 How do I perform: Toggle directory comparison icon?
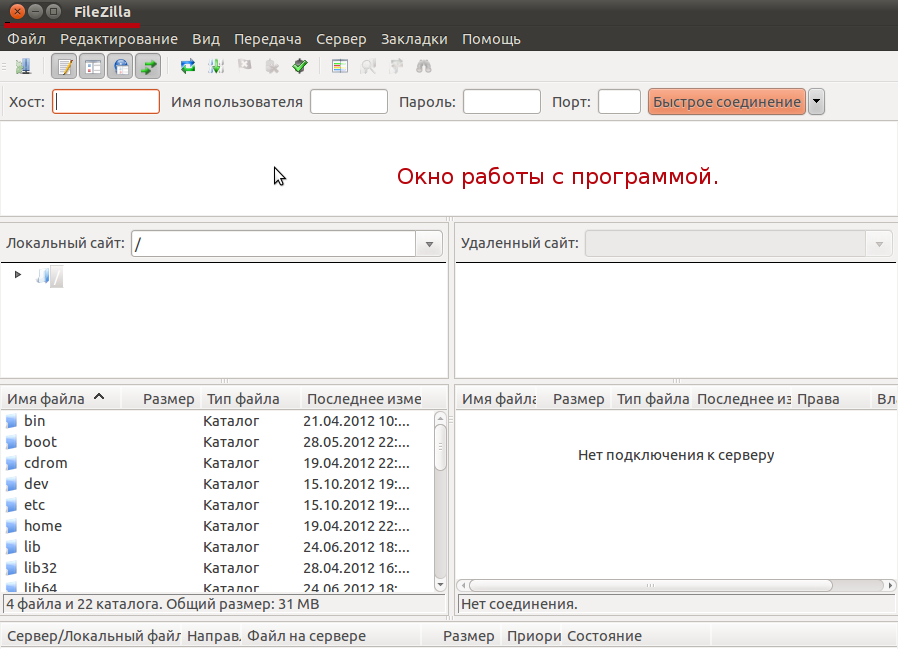[368, 66]
